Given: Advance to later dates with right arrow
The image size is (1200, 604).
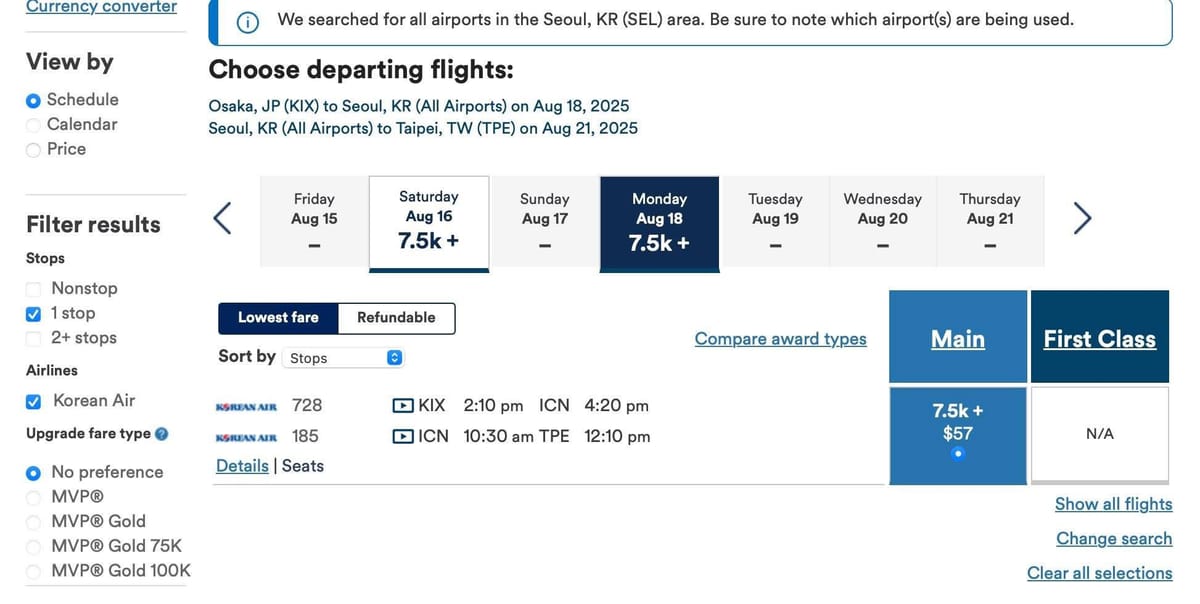Looking at the screenshot, I should [x=1082, y=218].
